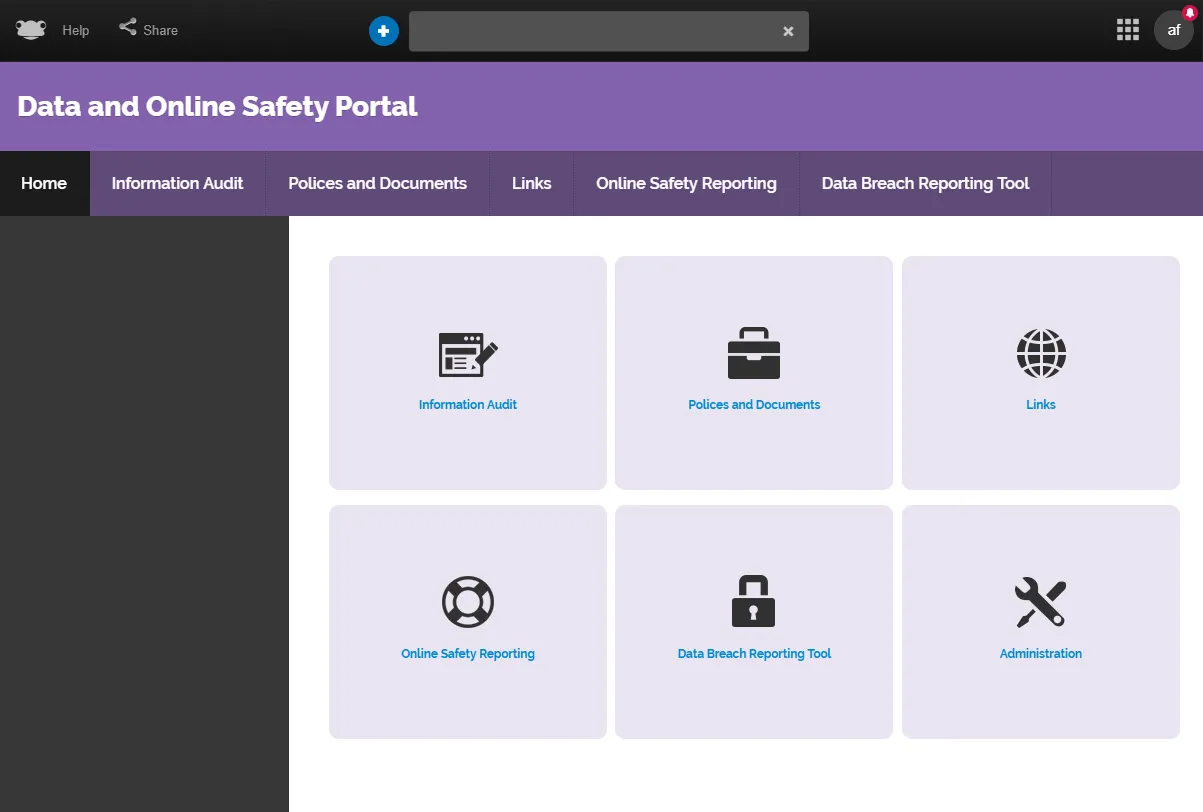View notifications via the pink bell badge
1203x812 pixels.
click(1189, 11)
